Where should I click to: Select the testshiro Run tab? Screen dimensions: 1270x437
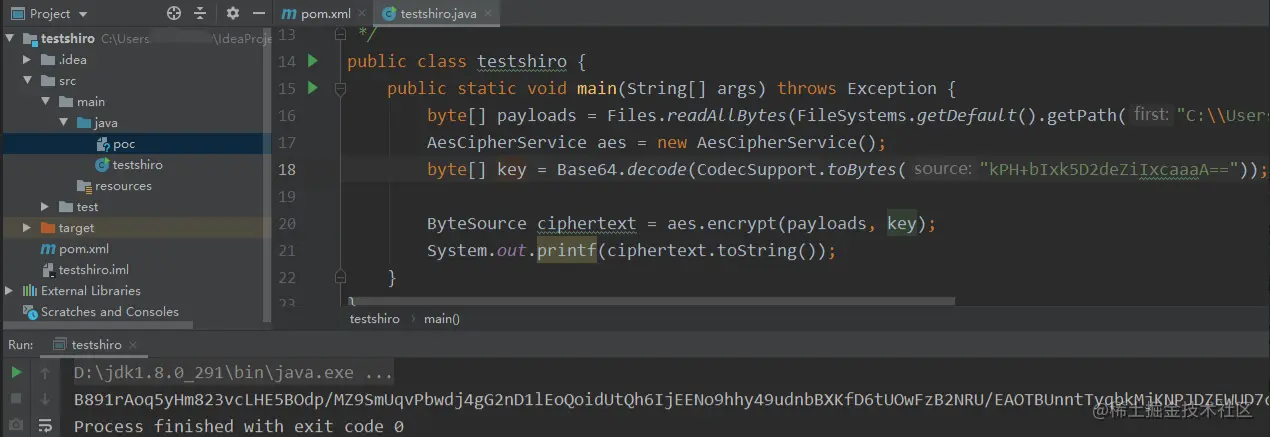tap(96, 345)
